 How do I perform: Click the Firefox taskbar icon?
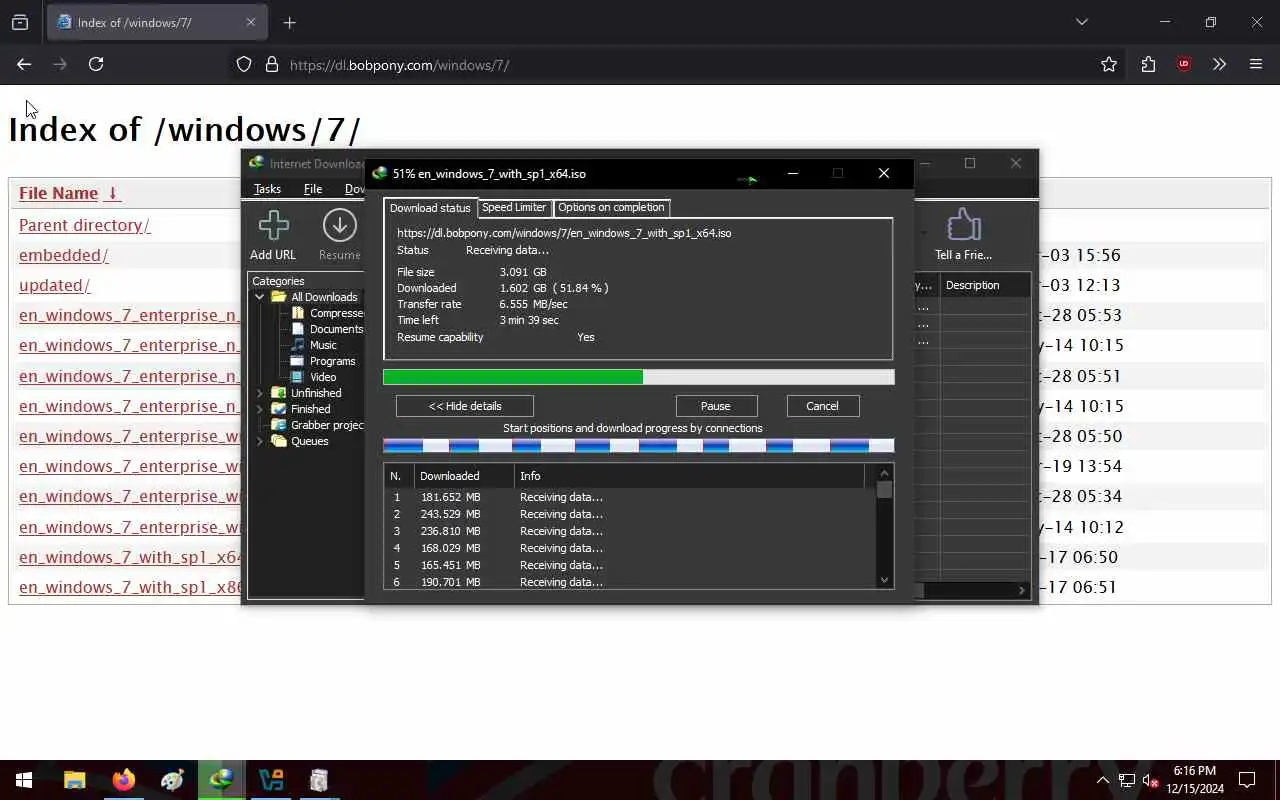click(123, 780)
